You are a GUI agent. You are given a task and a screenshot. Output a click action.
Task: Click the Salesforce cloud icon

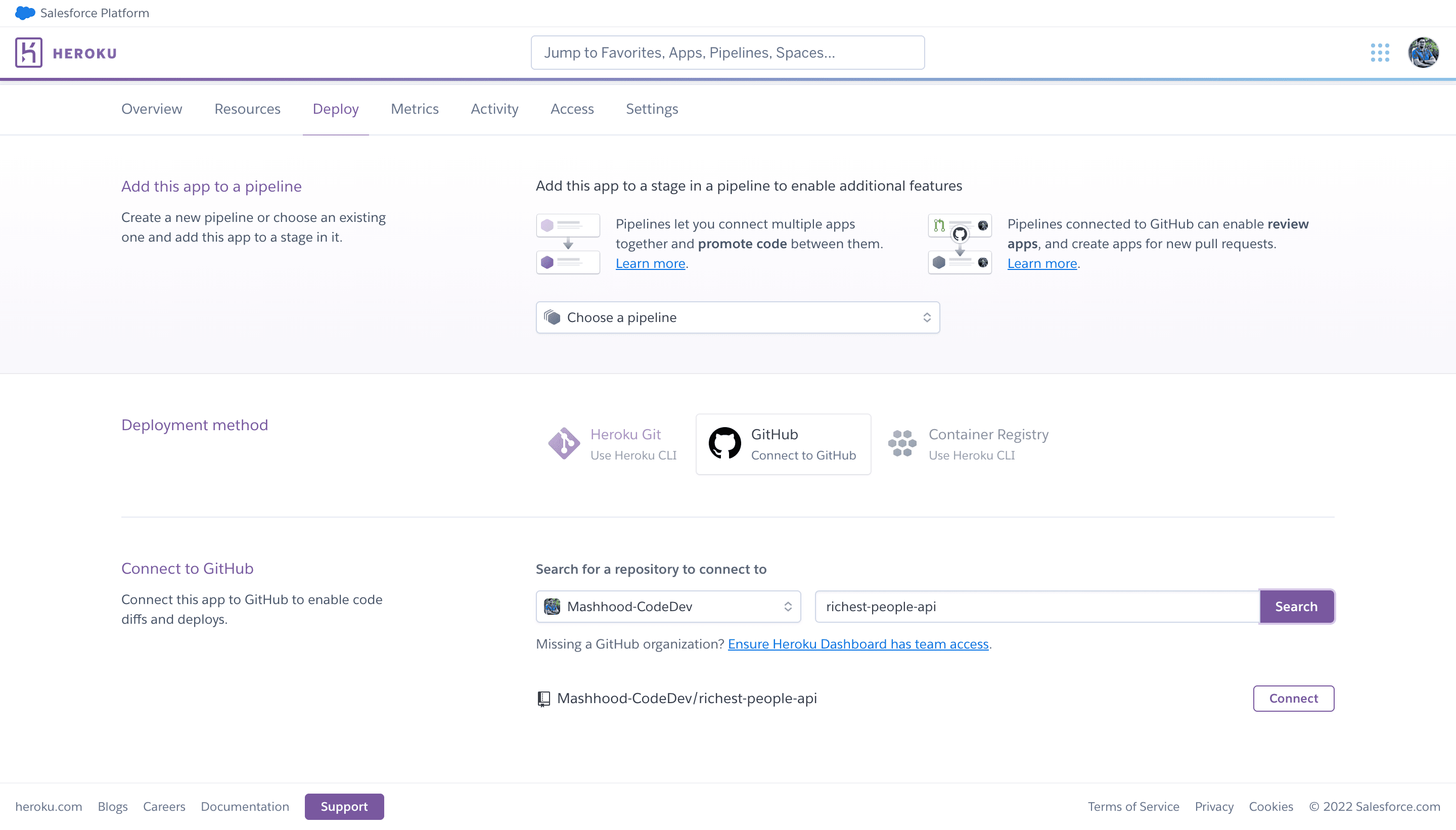(24, 13)
